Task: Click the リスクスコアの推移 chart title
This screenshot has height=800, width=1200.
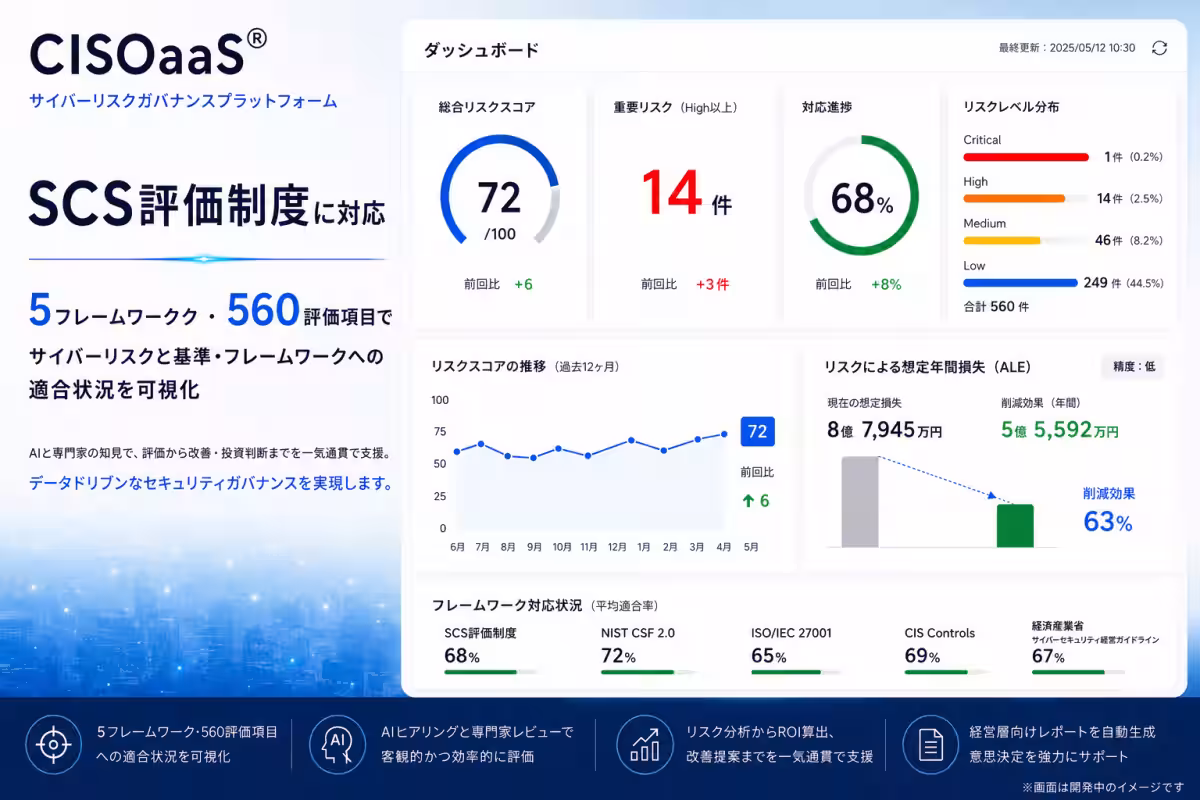Action: [x=489, y=367]
